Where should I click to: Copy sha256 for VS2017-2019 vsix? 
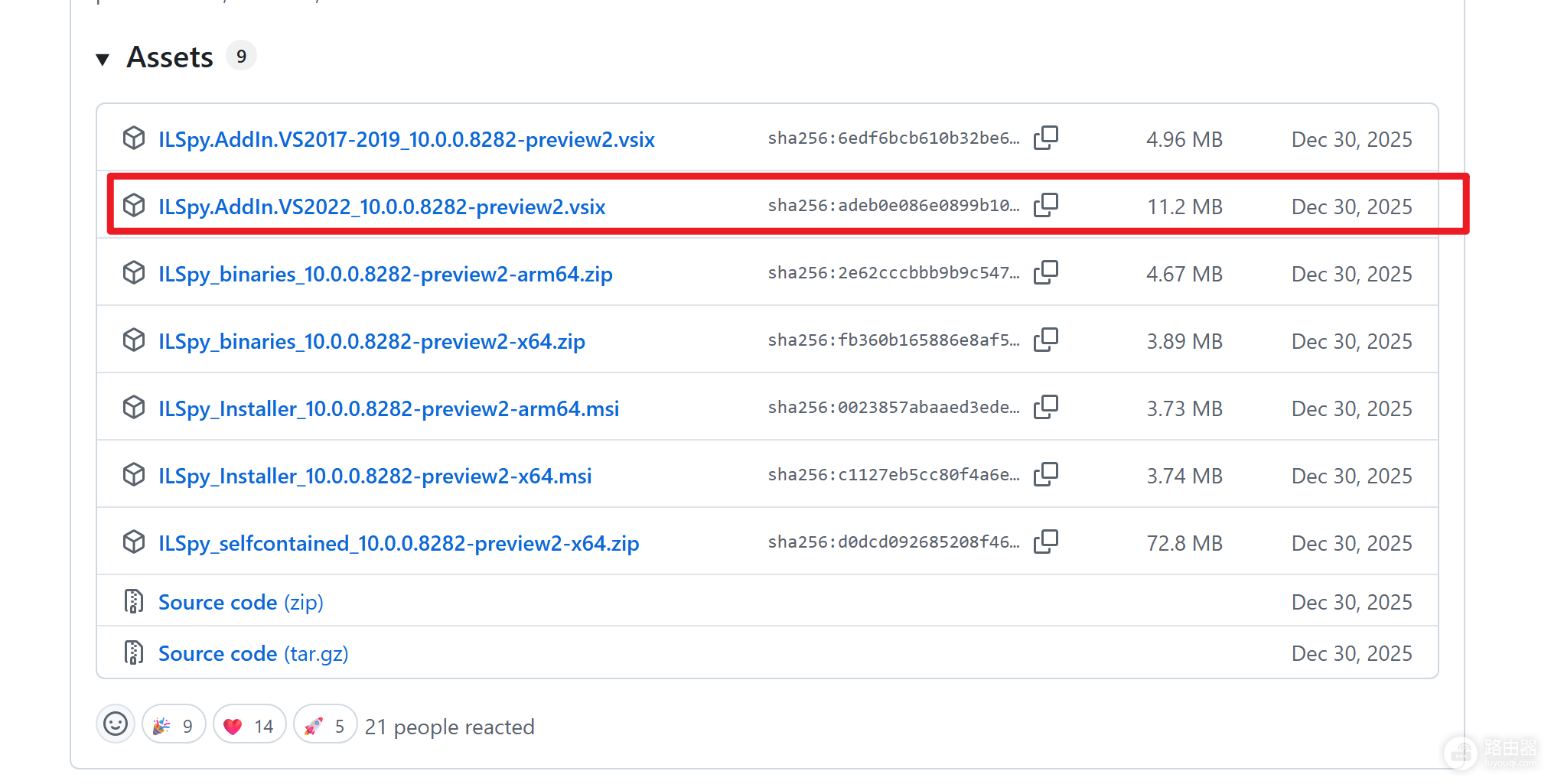pyautogui.click(x=1046, y=138)
